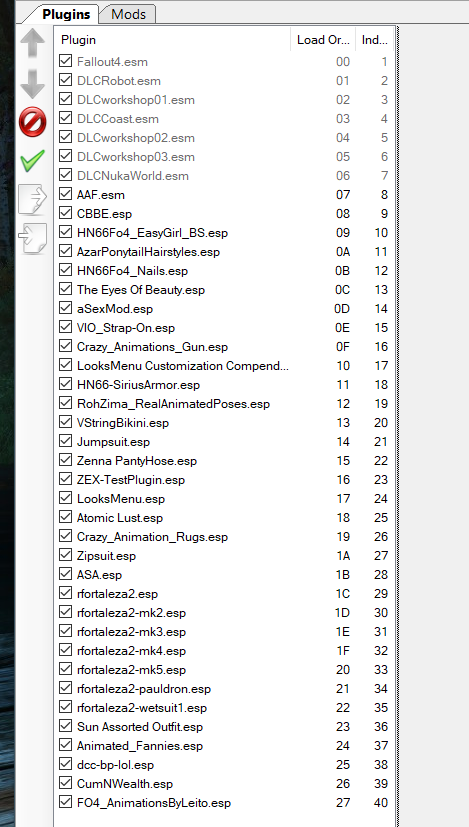Select RohZima_RealAnimatedPoses.esp plugin
Viewport: 469px width, 827px height.
click(173, 404)
